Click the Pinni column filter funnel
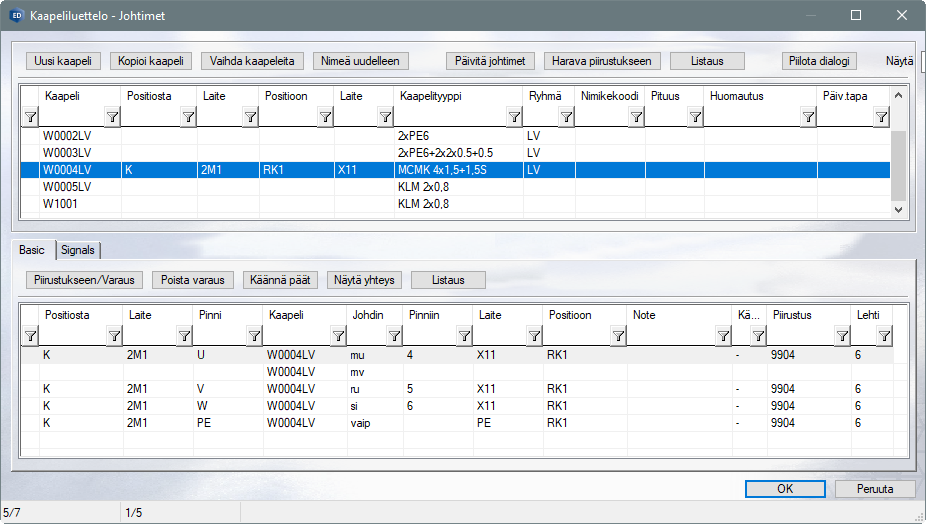 pos(254,336)
